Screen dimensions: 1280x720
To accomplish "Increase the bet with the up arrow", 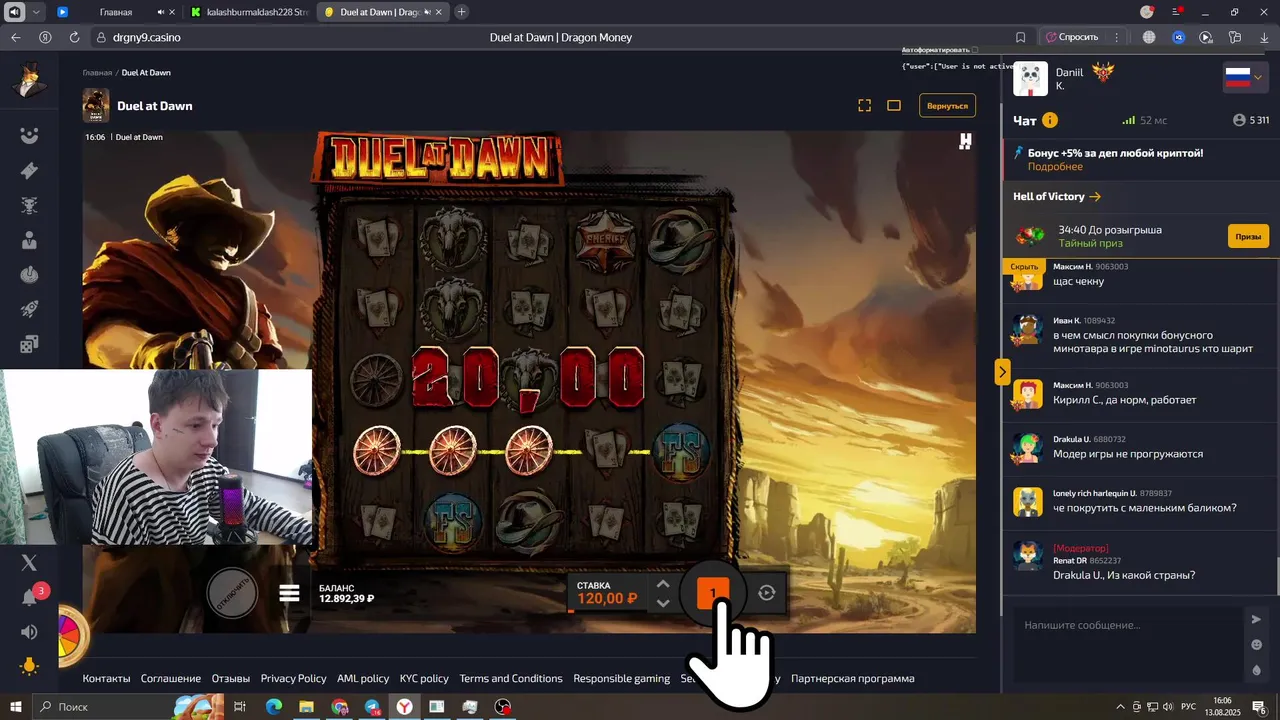I will (662, 584).
